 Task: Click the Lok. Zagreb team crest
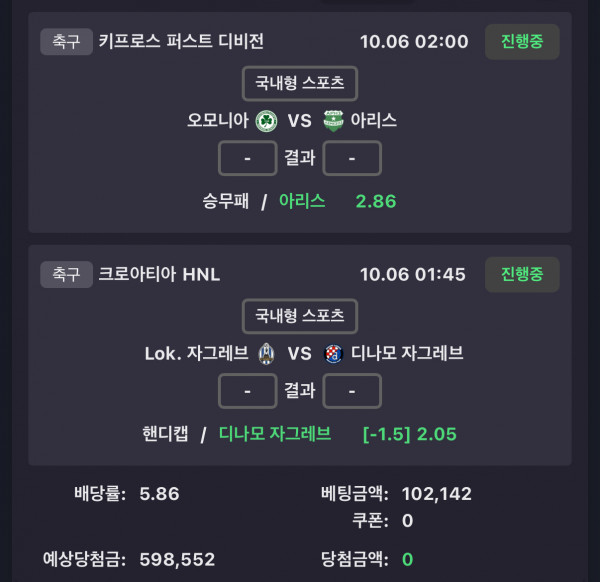point(266,353)
